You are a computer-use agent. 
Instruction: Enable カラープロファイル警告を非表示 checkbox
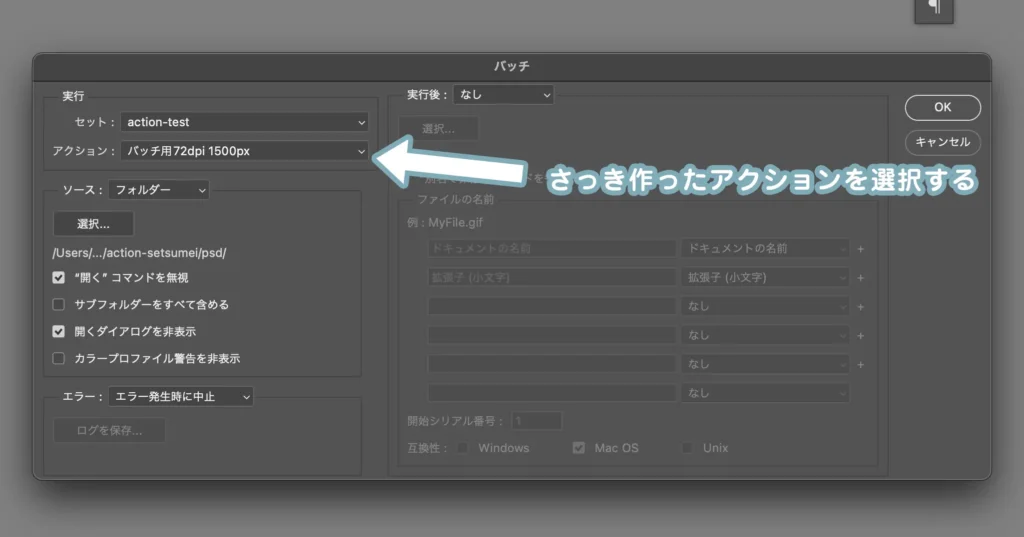(x=59, y=358)
